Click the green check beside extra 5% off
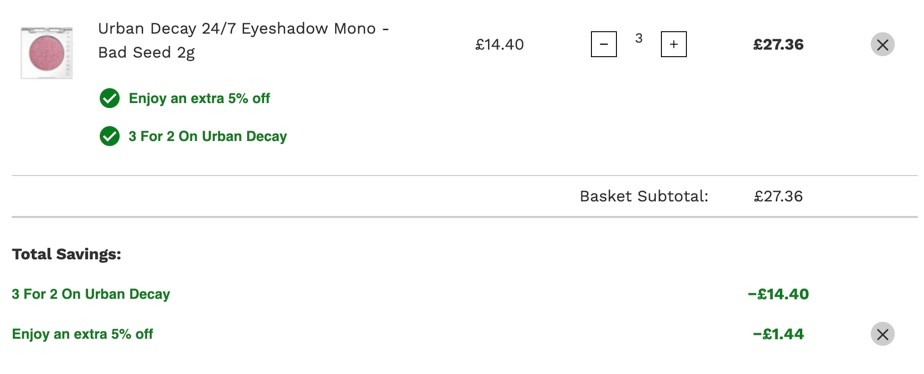The height and width of the screenshot is (374, 924). pyautogui.click(x=110, y=98)
